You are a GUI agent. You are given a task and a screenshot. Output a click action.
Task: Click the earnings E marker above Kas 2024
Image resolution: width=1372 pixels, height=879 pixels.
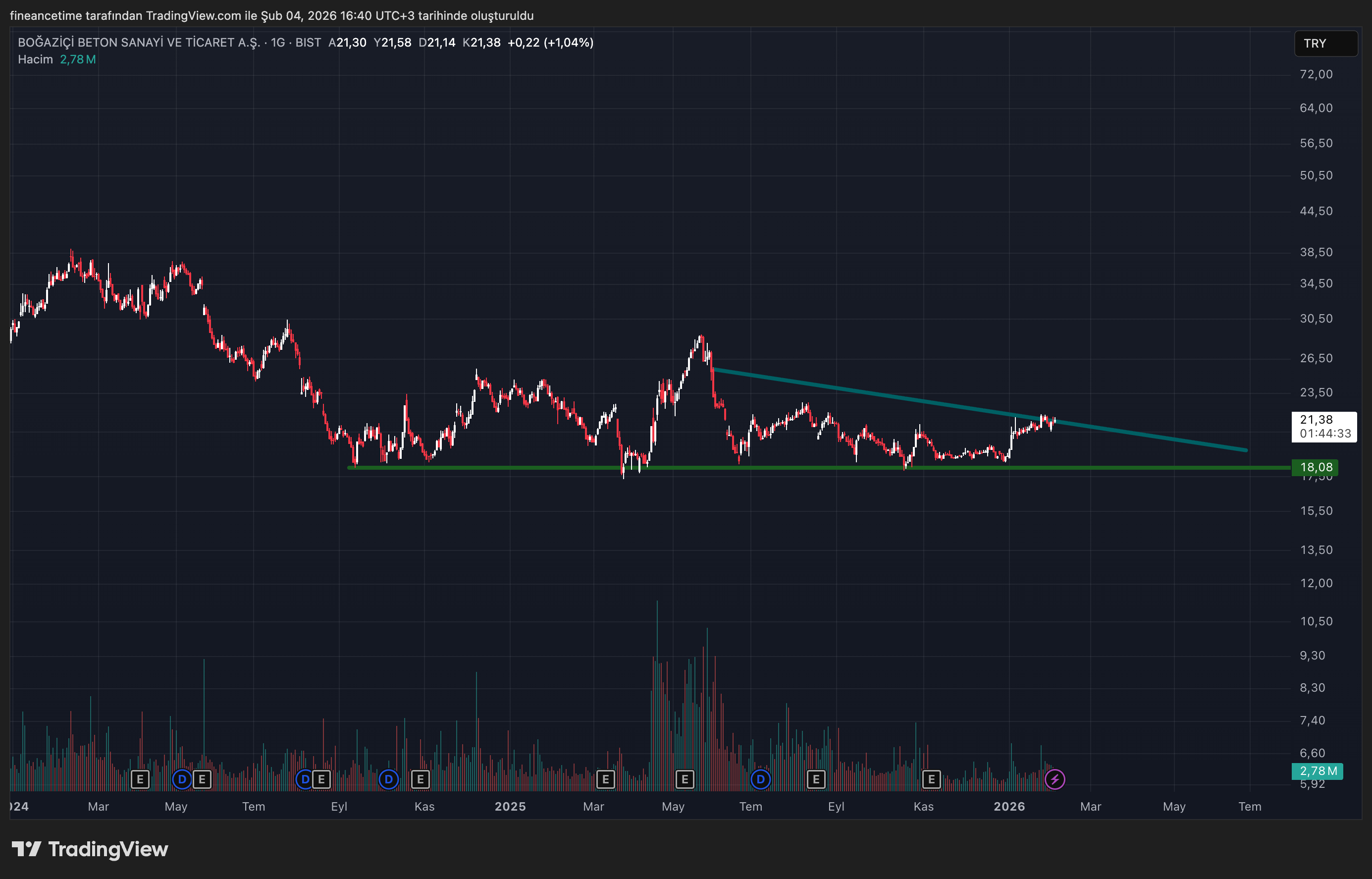pos(421,779)
